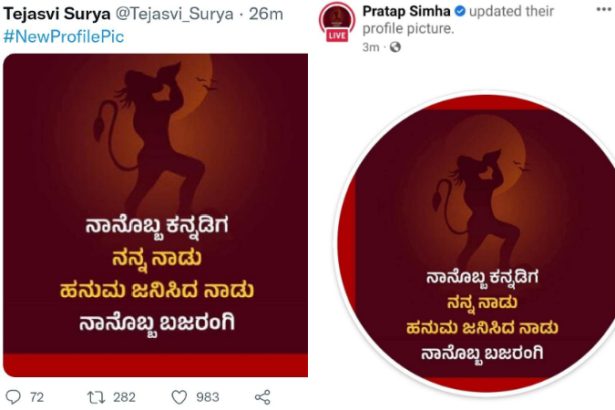Image resolution: width=615 pixels, height=410 pixels.
Task: Open the three-dot options menu on Facebook post
Action: point(604,9)
